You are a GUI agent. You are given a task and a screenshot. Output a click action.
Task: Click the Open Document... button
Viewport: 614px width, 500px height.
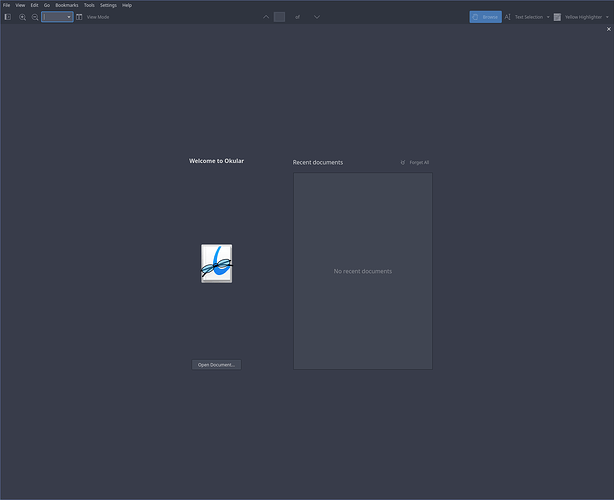[x=216, y=365]
